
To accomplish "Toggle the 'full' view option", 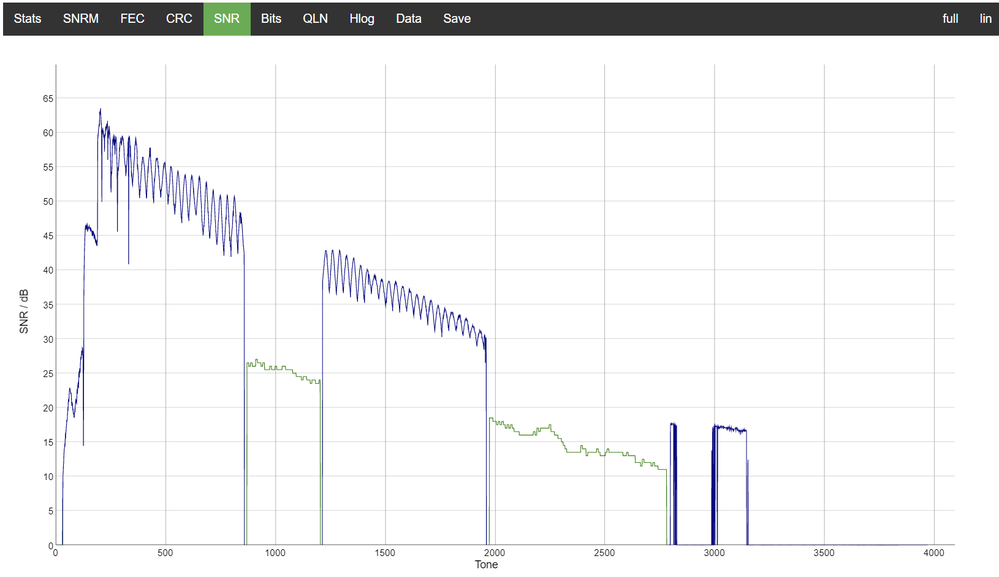I will [950, 18].
